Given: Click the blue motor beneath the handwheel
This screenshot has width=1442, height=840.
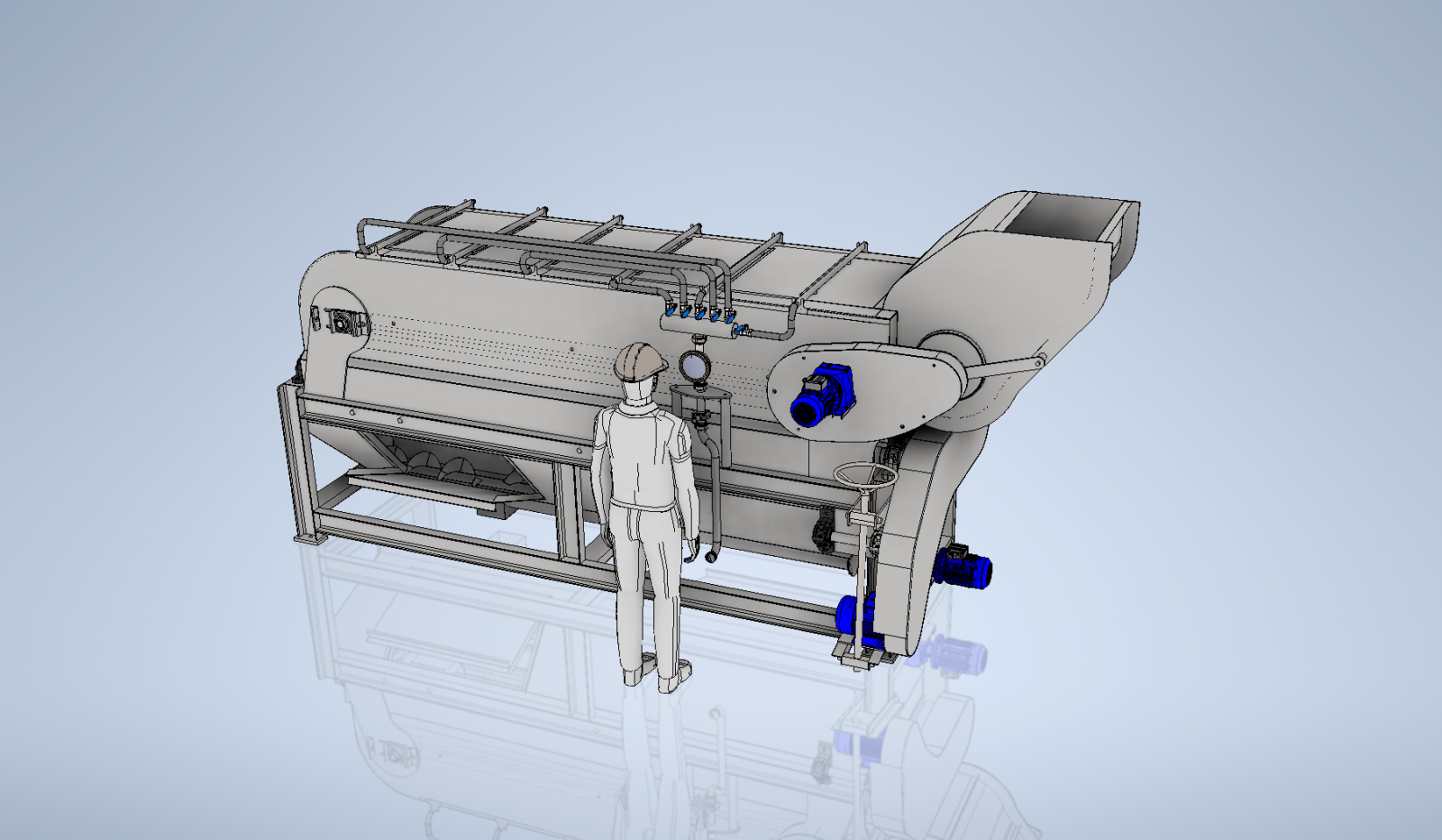Looking at the screenshot, I should click(x=859, y=620).
